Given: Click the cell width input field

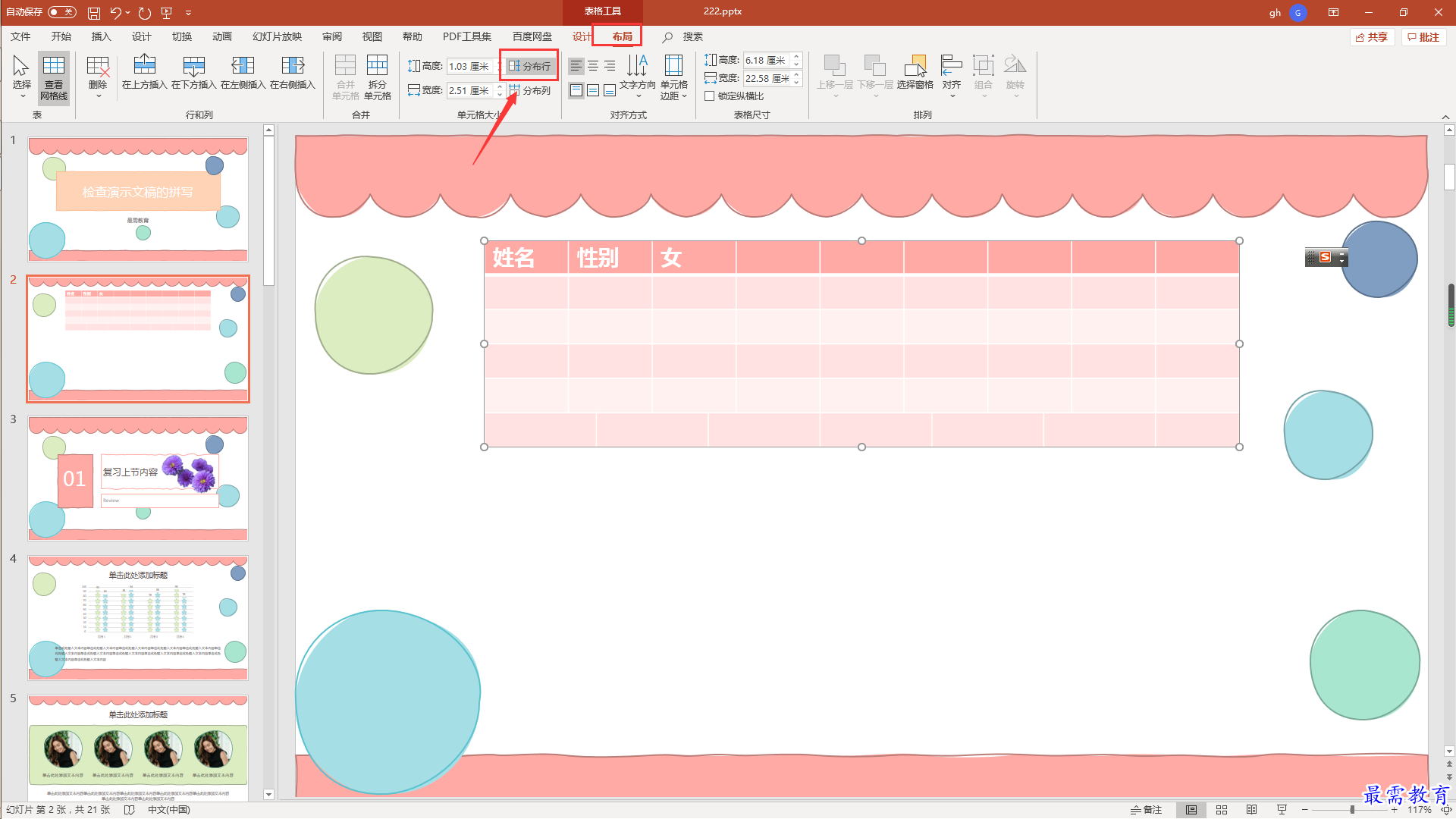Looking at the screenshot, I should (469, 90).
